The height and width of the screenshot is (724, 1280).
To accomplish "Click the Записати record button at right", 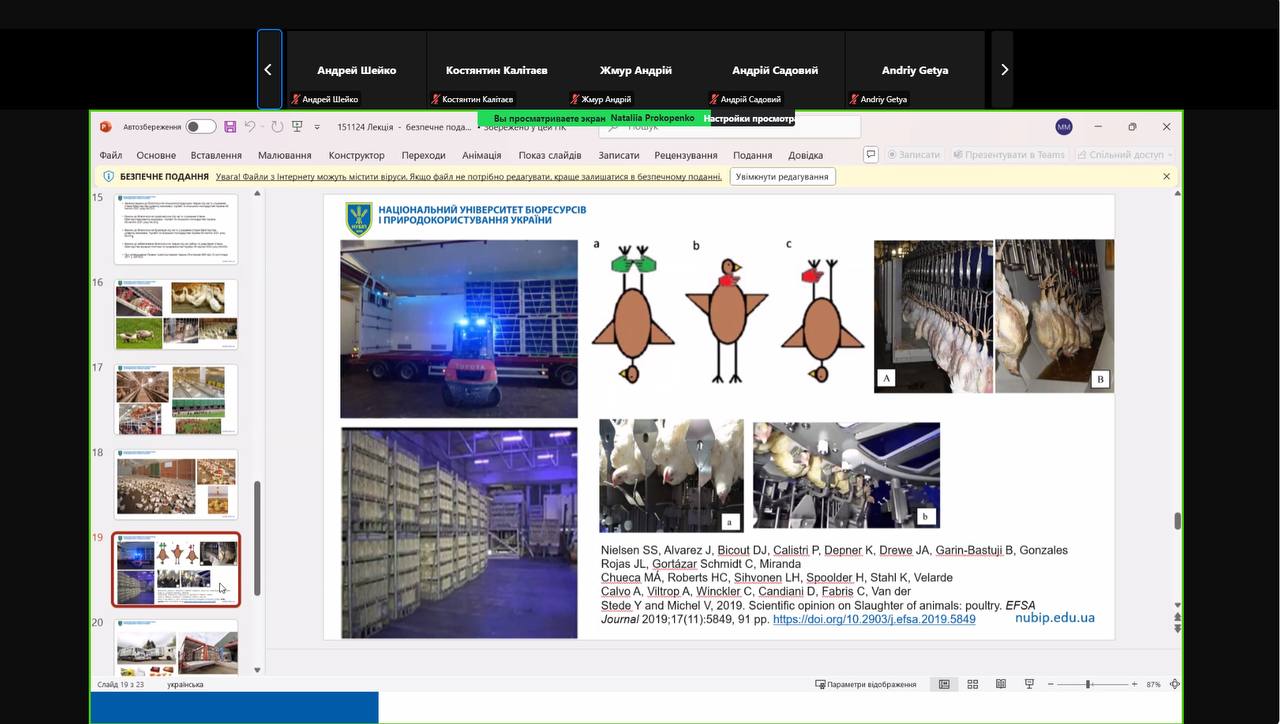I will pyautogui.click(x=913, y=155).
